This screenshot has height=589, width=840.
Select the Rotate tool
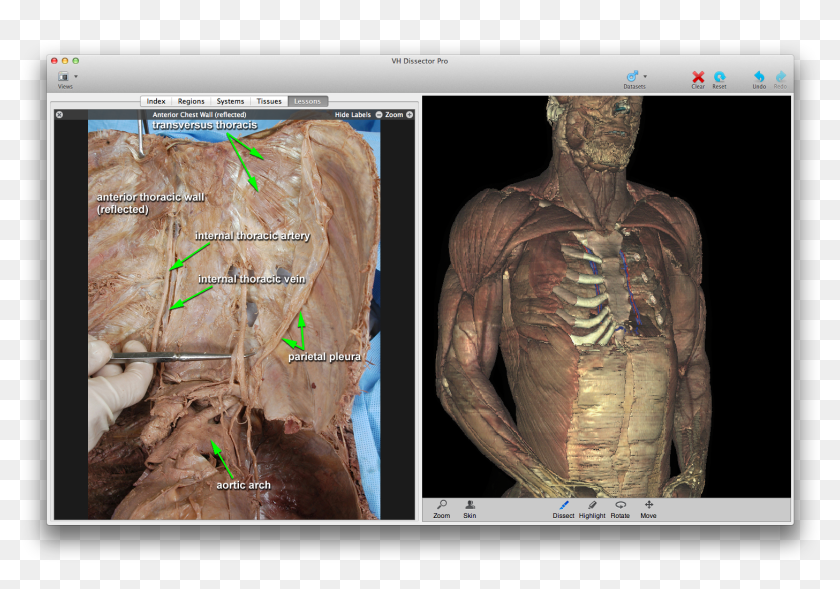point(620,509)
